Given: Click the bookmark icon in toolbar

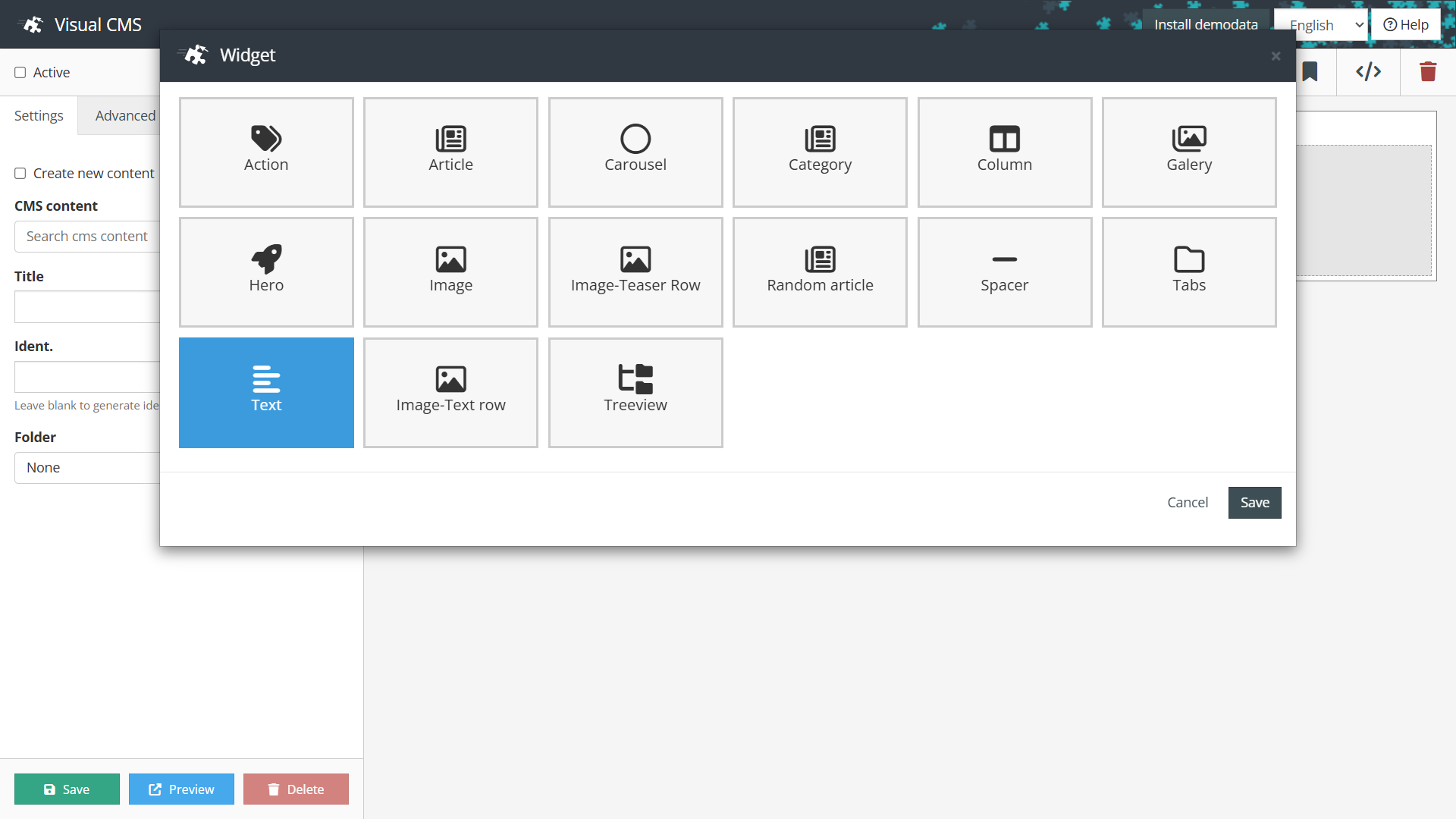Looking at the screenshot, I should coord(1310,72).
